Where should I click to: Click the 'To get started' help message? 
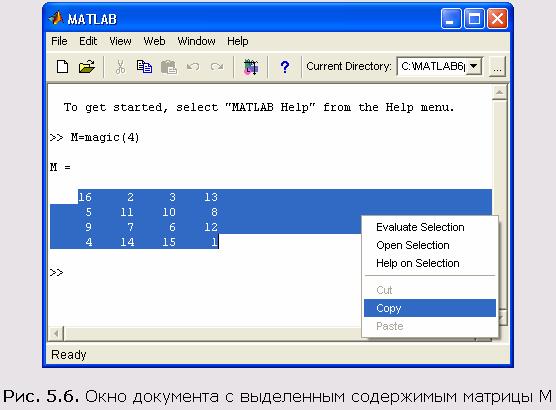(259, 107)
